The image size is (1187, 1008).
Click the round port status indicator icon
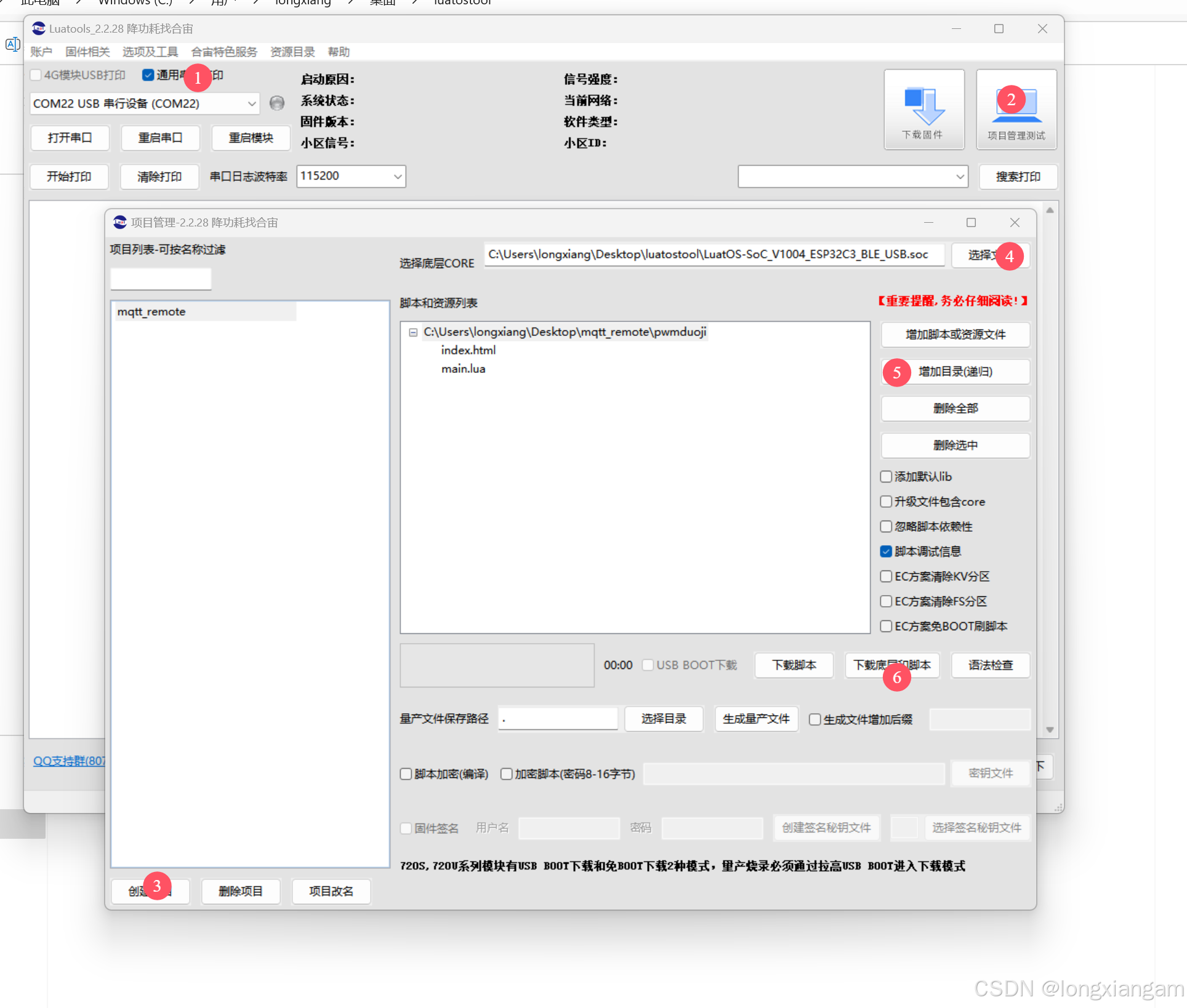click(277, 103)
